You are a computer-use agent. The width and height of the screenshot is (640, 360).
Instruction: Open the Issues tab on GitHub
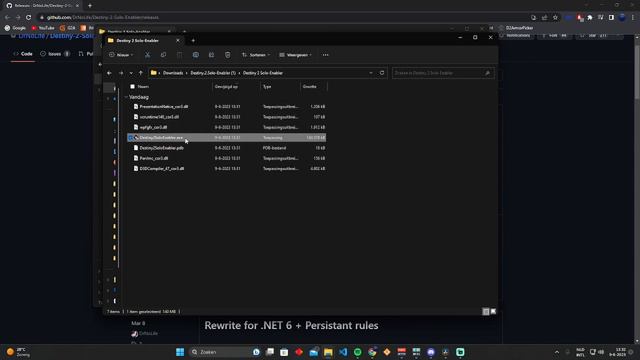pos(55,54)
